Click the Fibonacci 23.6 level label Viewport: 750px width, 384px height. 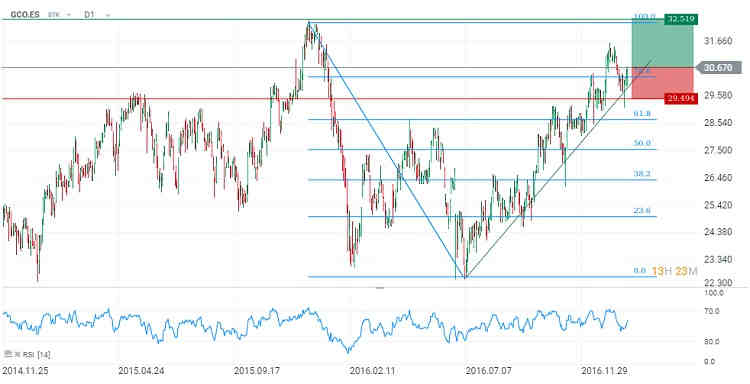[642, 210]
